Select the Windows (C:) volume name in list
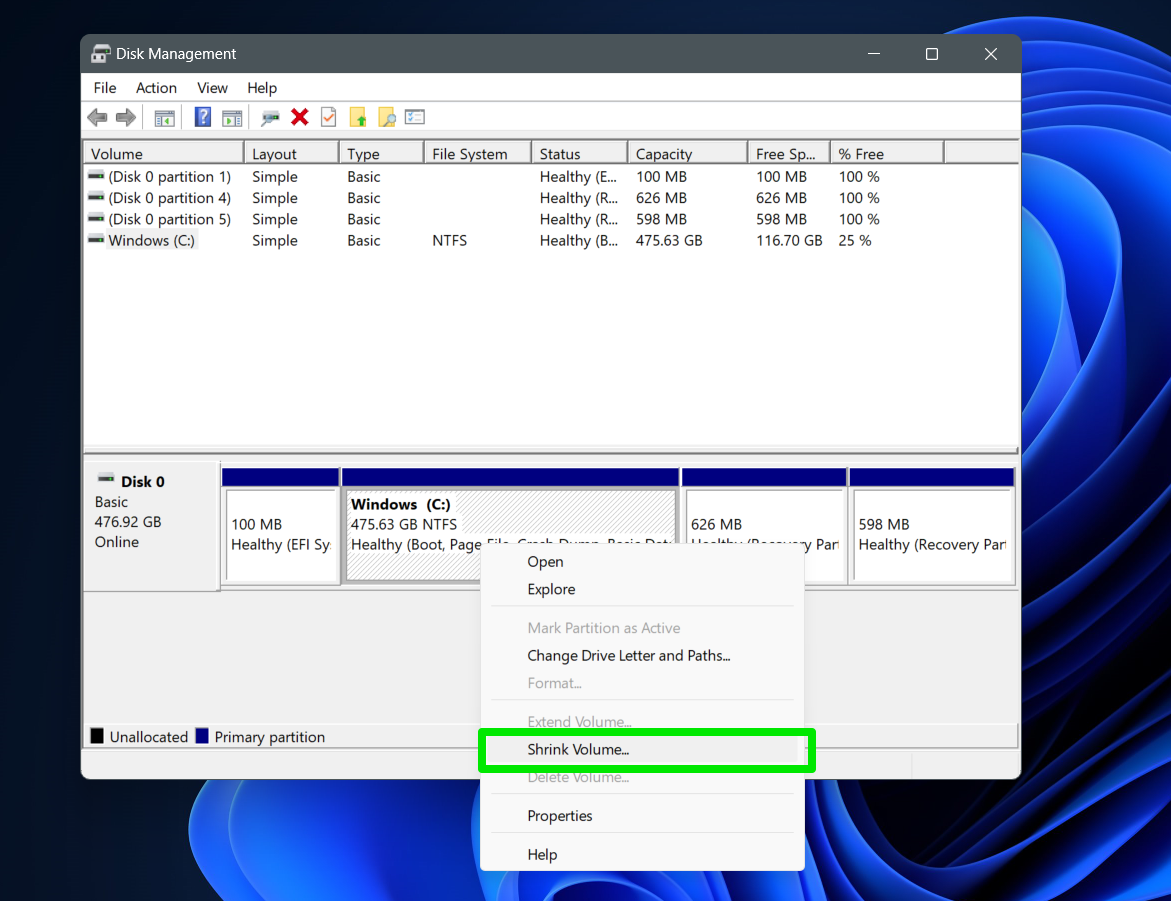The width and height of the screenshot is (1171, 901). point(152,241)
